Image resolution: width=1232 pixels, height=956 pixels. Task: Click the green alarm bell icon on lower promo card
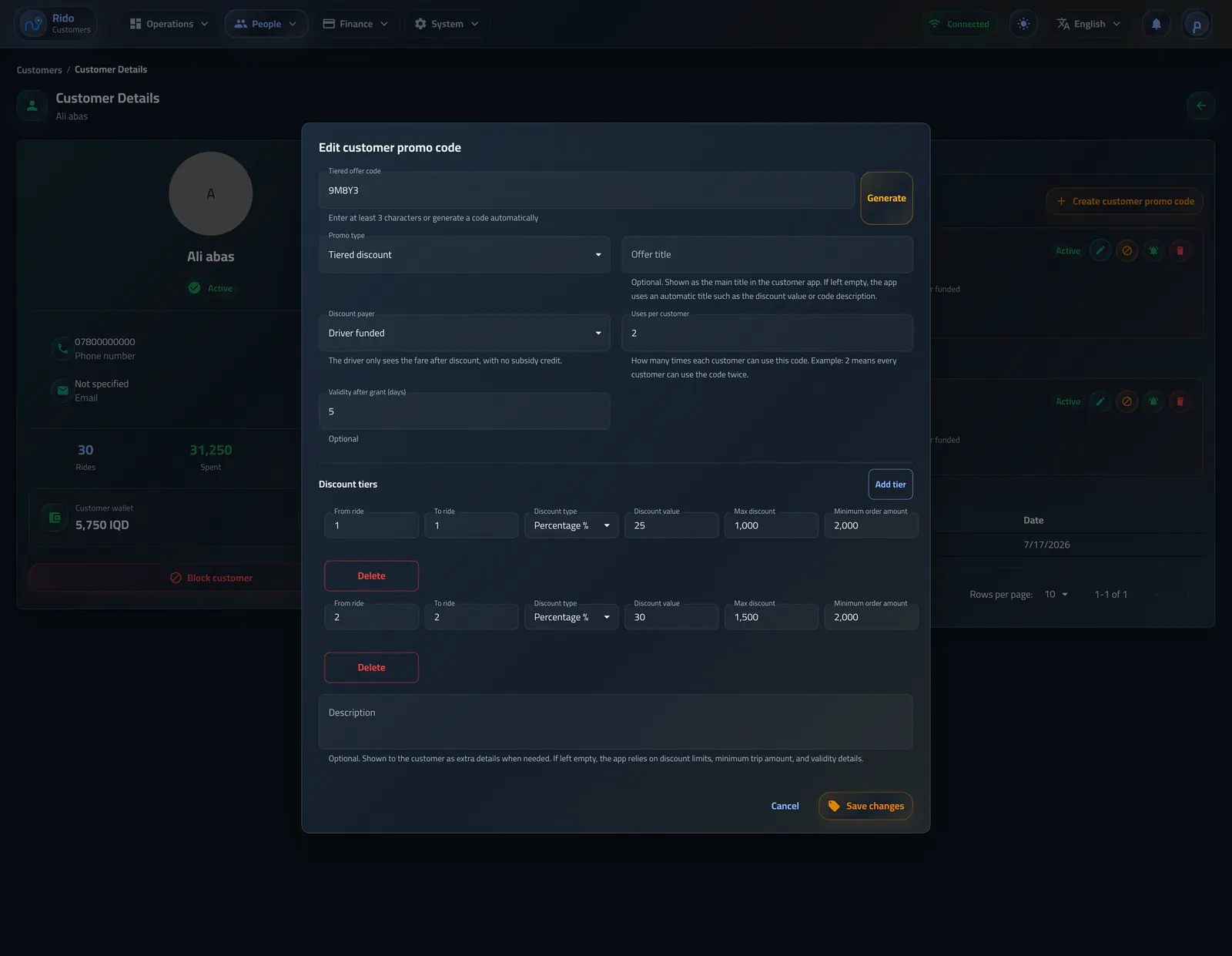[1153, 401]
